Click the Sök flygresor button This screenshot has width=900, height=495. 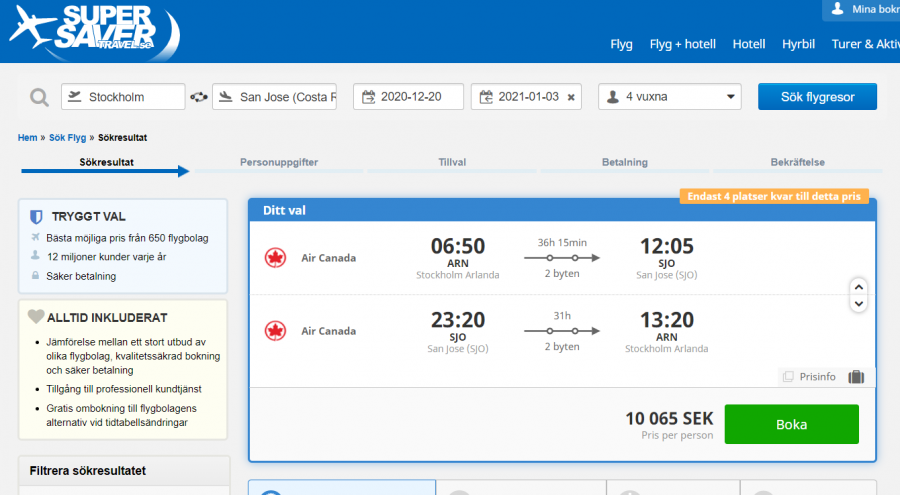point(817,97)
